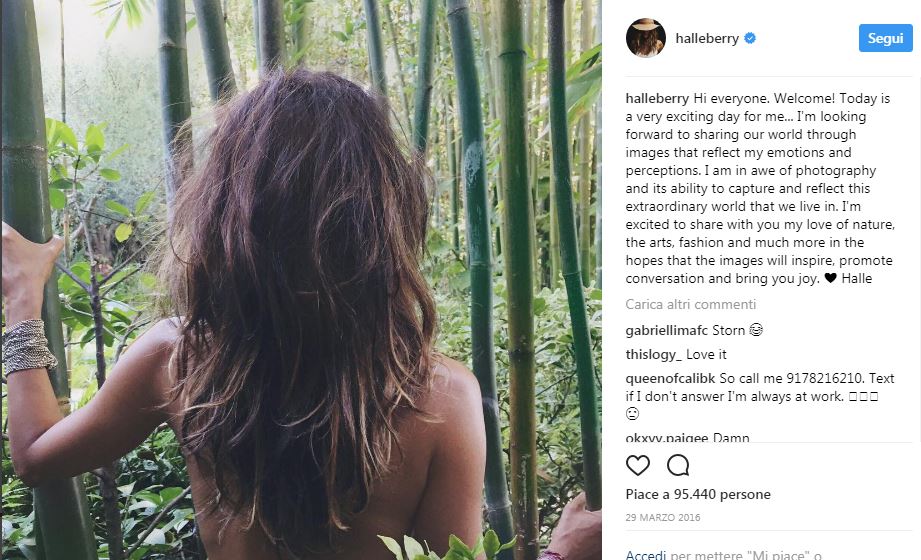Click the heart like icon
Image resolution: width=921 pixels, height=560 pixels.
pos(637,465)
